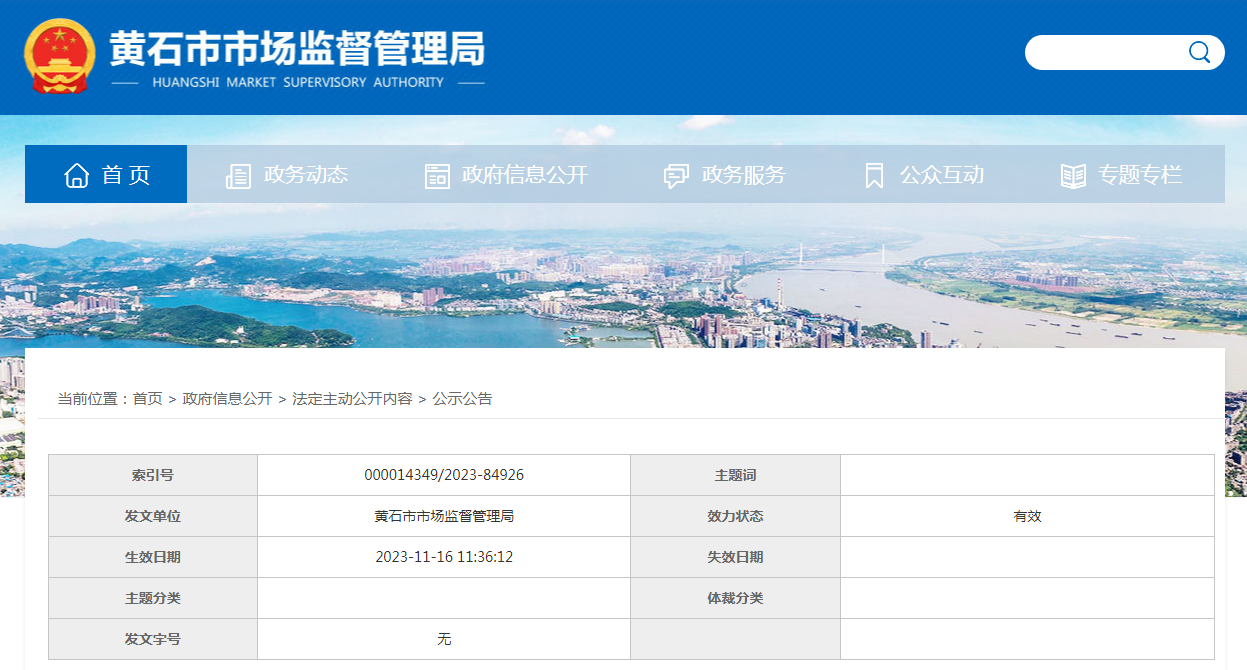This screenshot has height=670, width=1247.
Task: Click the 政府信息公开 panel icon
Action: point(437,176)
